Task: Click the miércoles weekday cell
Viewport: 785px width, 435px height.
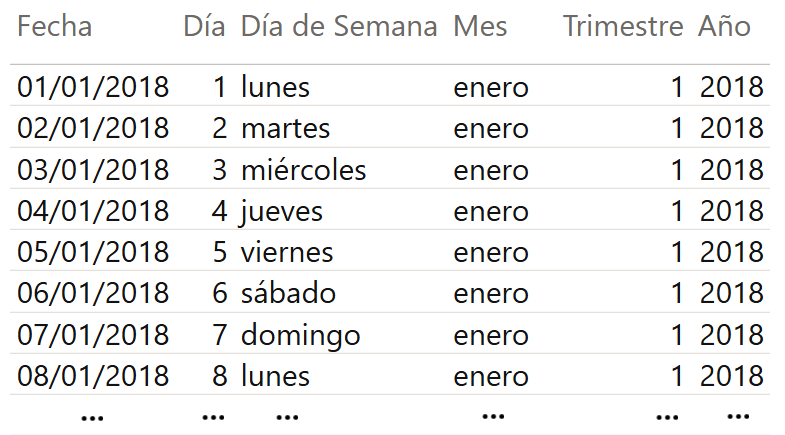Action: [303, 171]
